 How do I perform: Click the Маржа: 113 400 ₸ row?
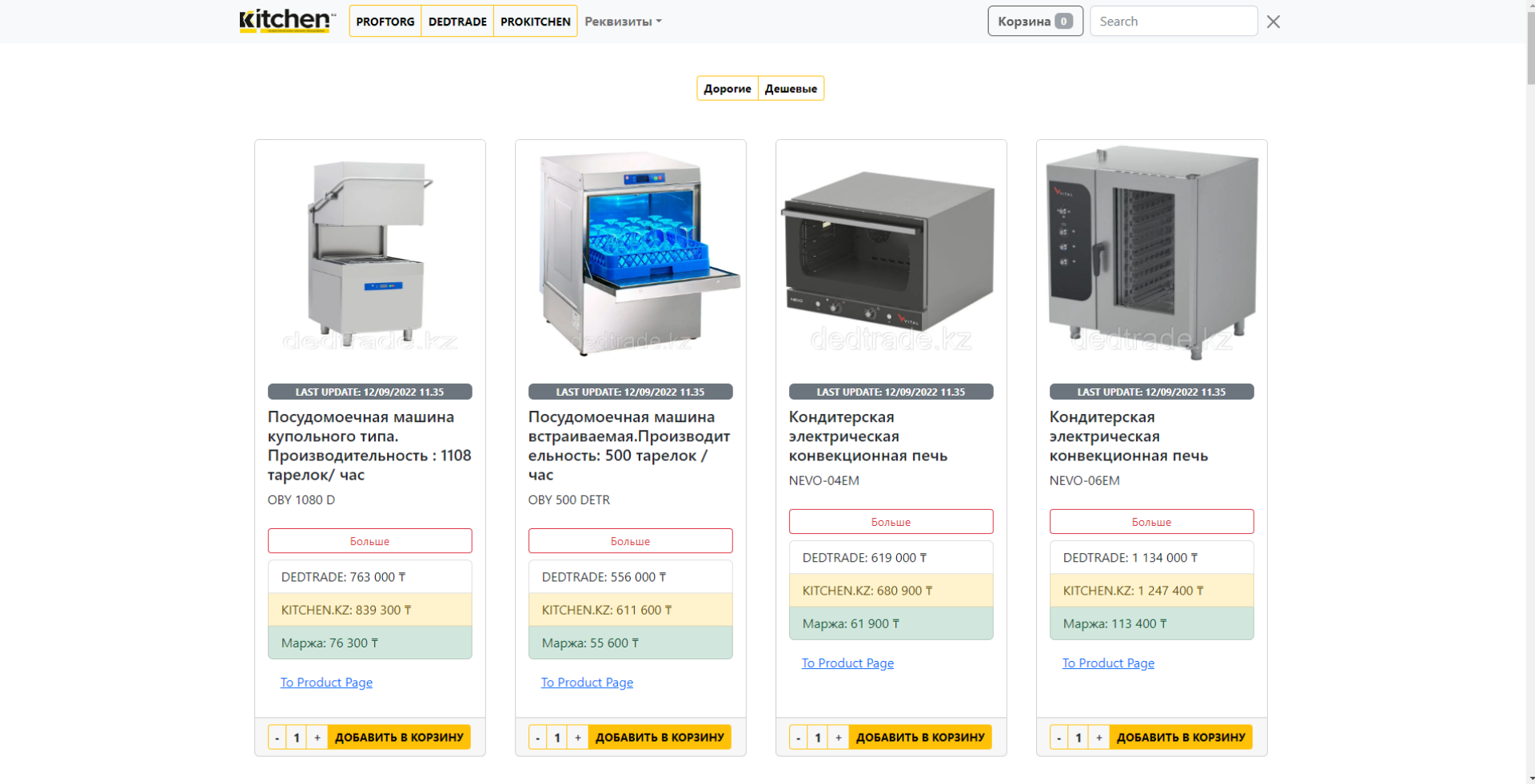1152,623
